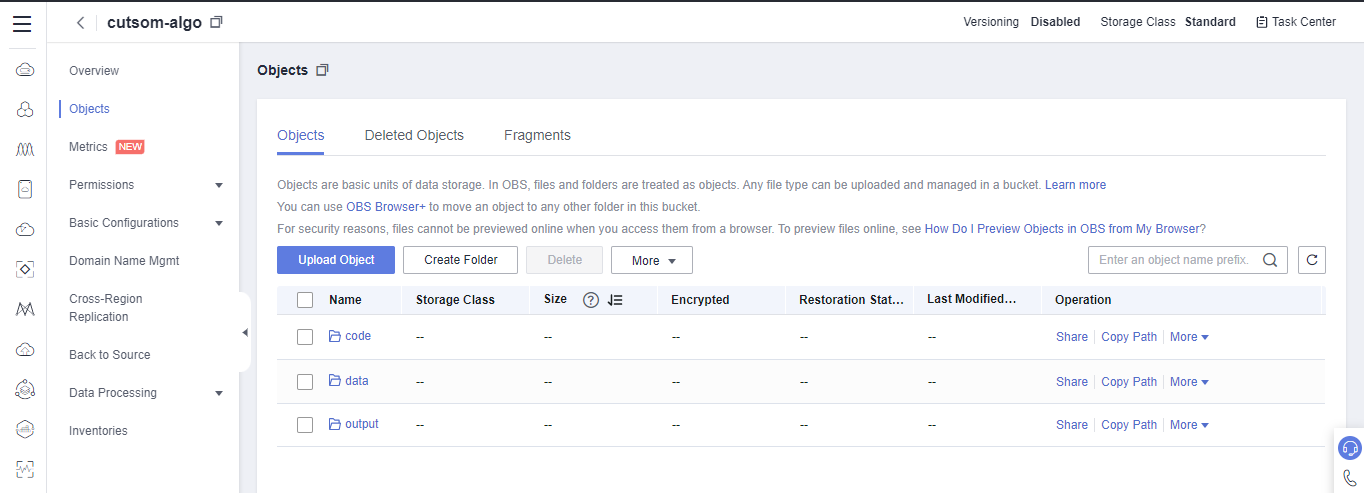Open the Fragments tab
This screenshot has width=1364, height=493.
coord(537,135)
